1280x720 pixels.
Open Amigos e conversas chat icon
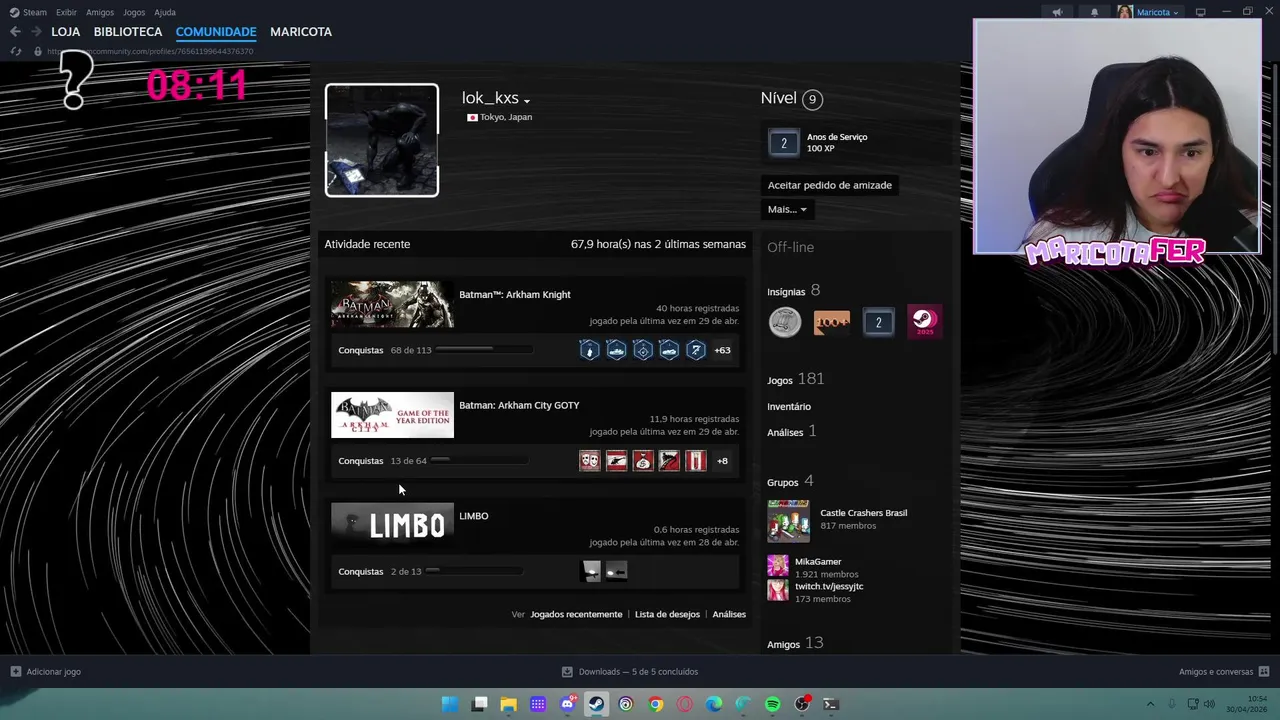[x=1264, y=672]
